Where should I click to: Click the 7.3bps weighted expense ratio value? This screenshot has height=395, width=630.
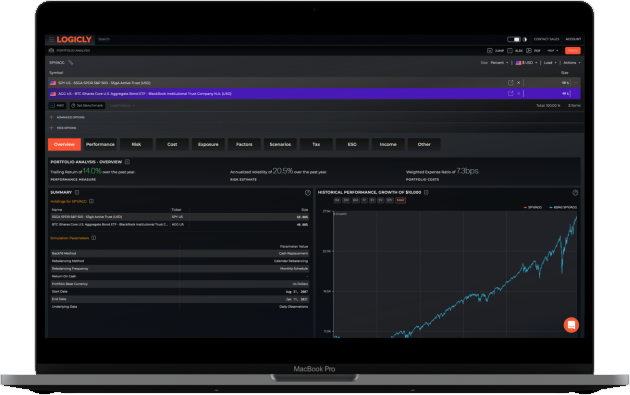click(x=468, y=171)
